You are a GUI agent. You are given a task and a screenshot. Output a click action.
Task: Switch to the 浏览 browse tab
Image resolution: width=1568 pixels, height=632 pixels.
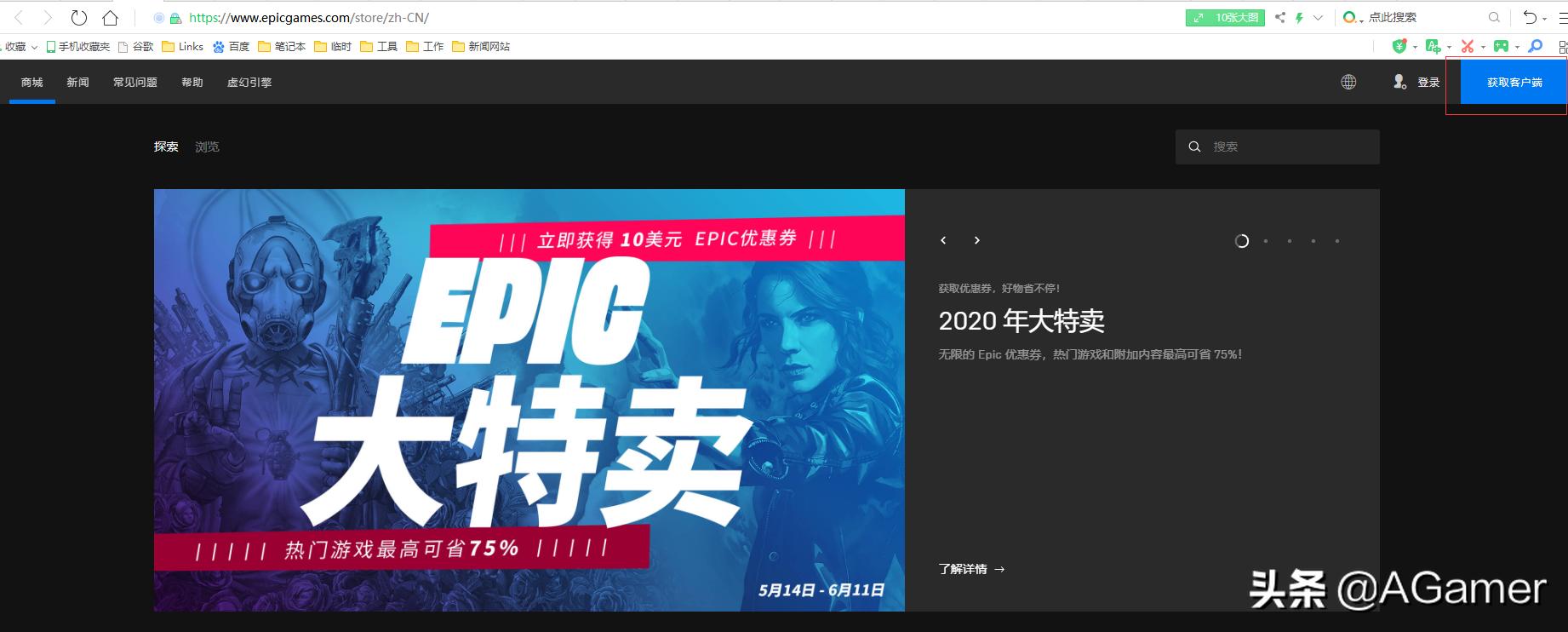coord(207,147)
